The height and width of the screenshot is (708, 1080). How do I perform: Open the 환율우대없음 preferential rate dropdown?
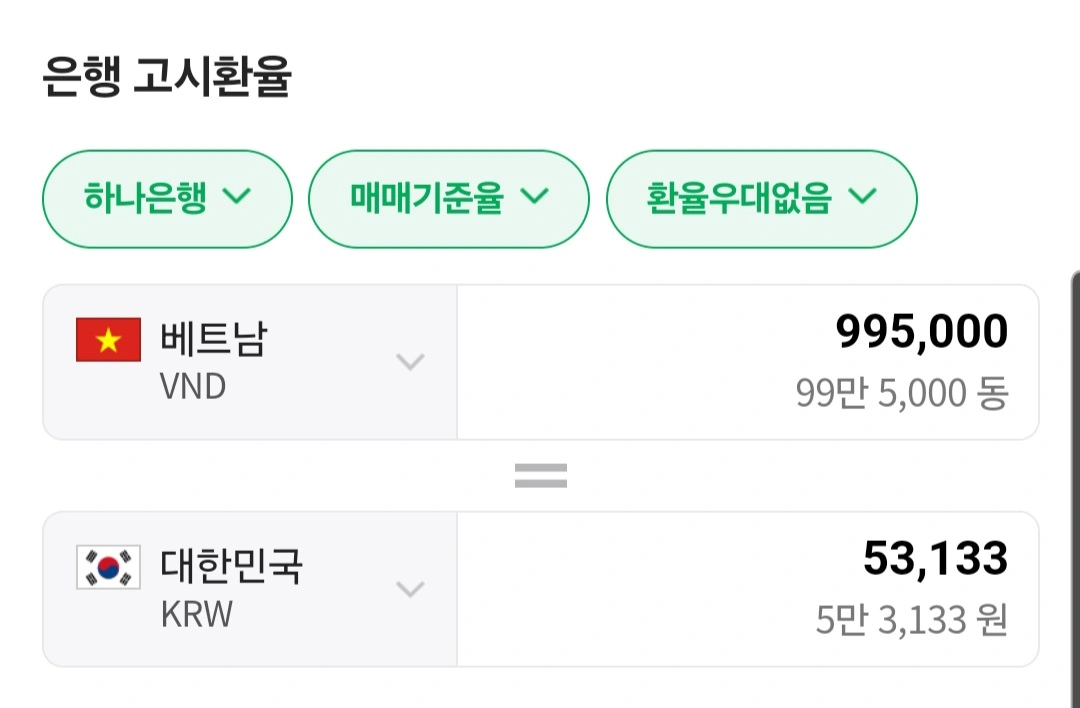(762, 199)
